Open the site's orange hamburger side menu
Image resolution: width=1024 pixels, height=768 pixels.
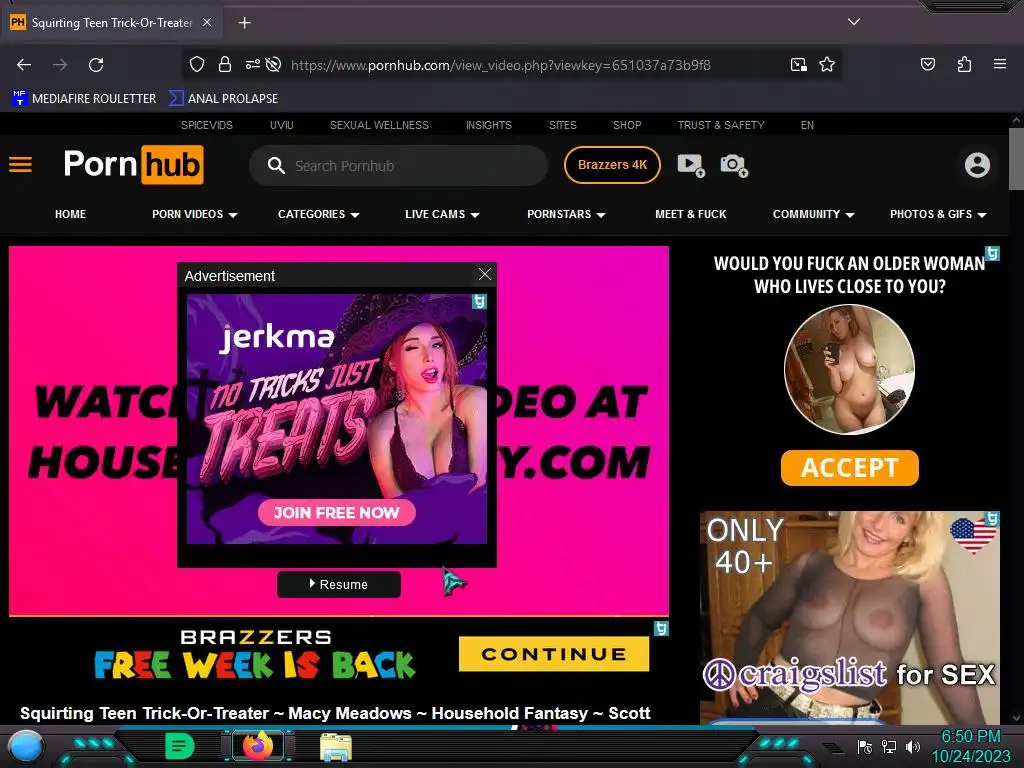coord(20,165)
